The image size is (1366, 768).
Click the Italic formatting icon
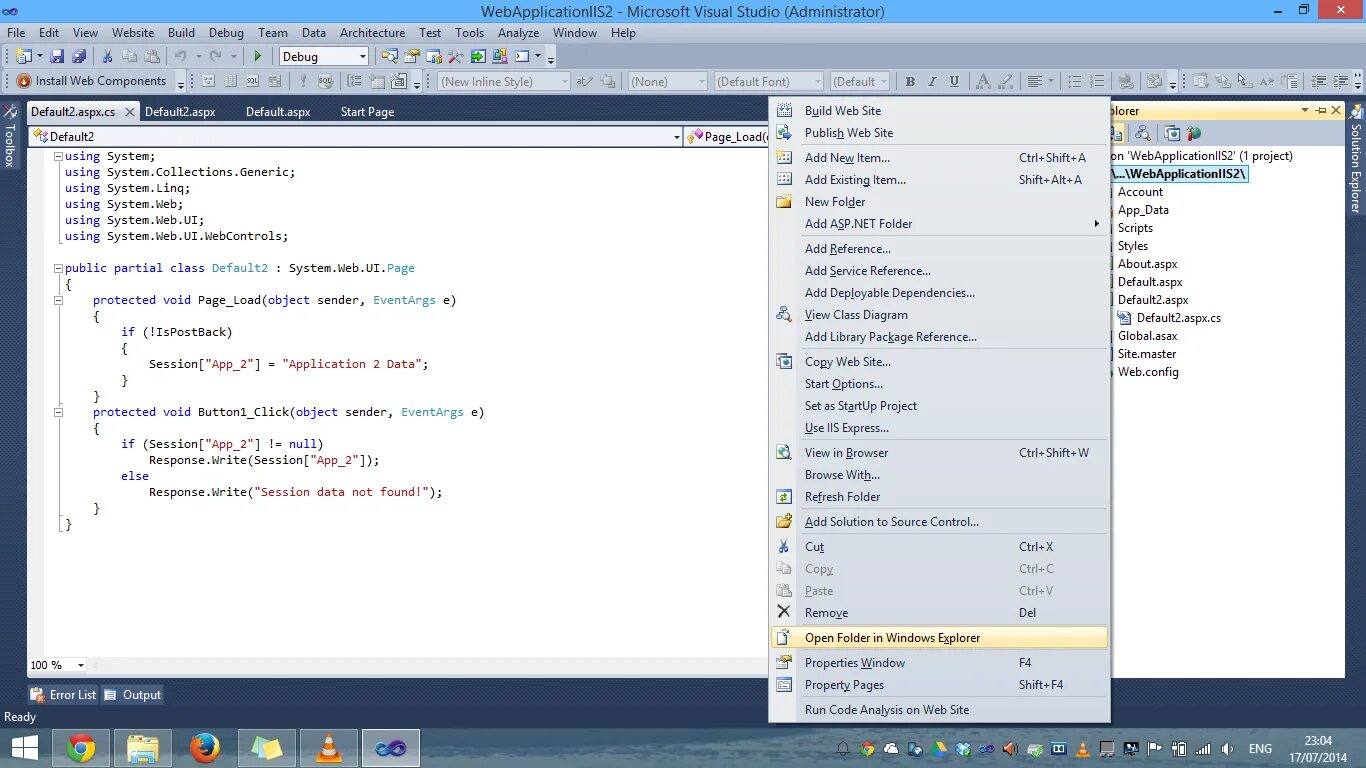click(x=932, y=82)
